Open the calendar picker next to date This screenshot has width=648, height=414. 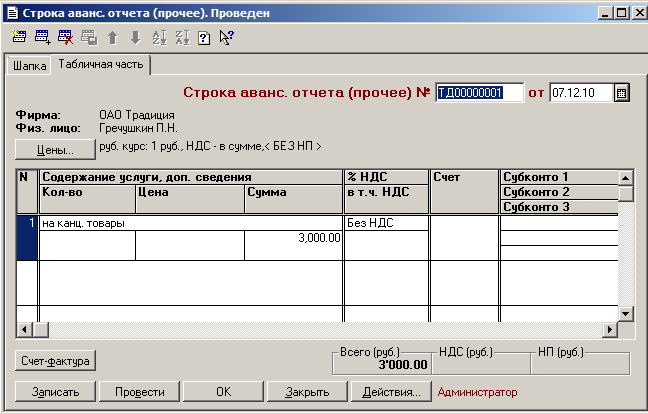tap(621, 93)
